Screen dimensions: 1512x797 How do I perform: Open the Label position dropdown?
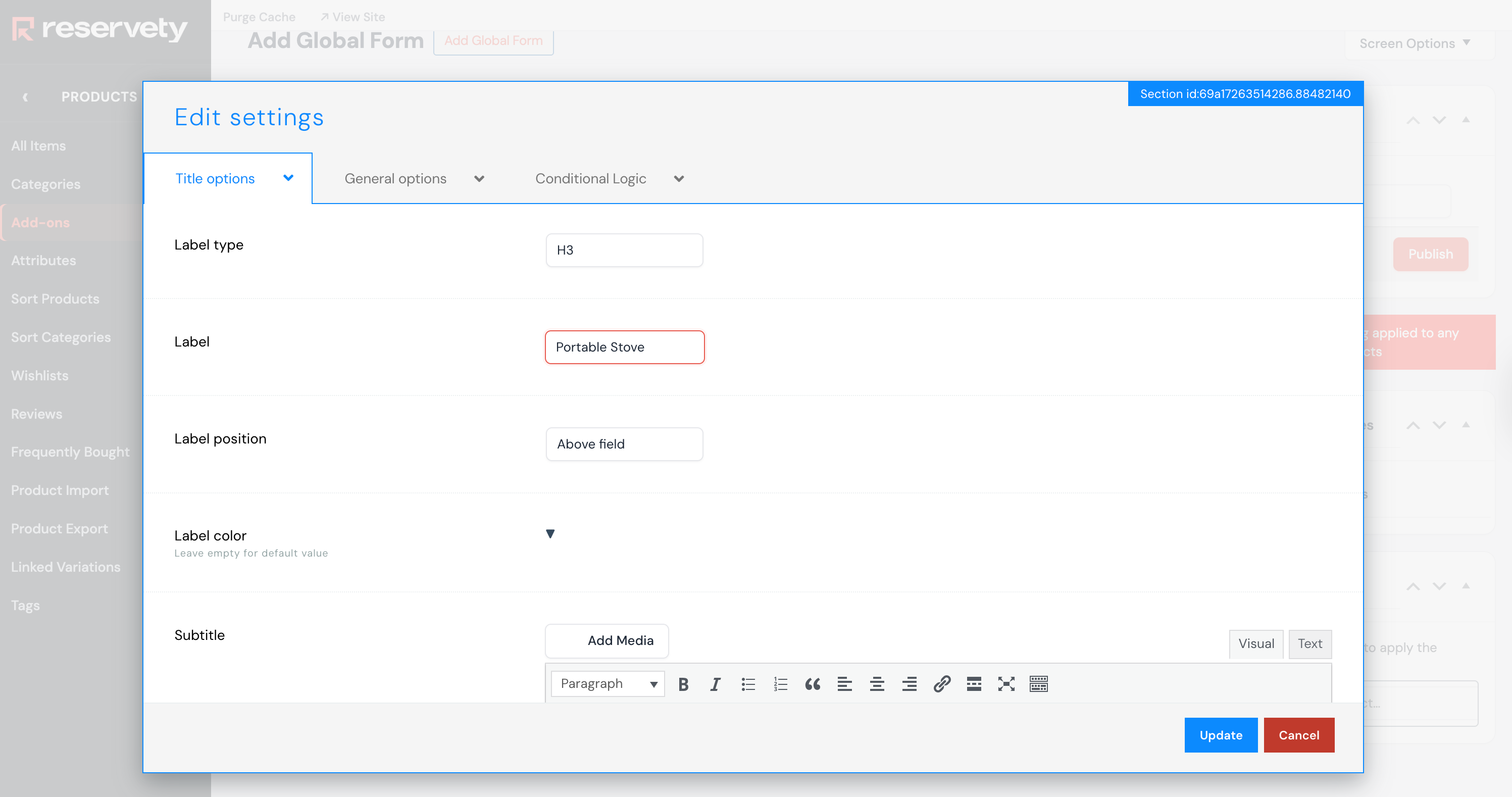[624, 444]
